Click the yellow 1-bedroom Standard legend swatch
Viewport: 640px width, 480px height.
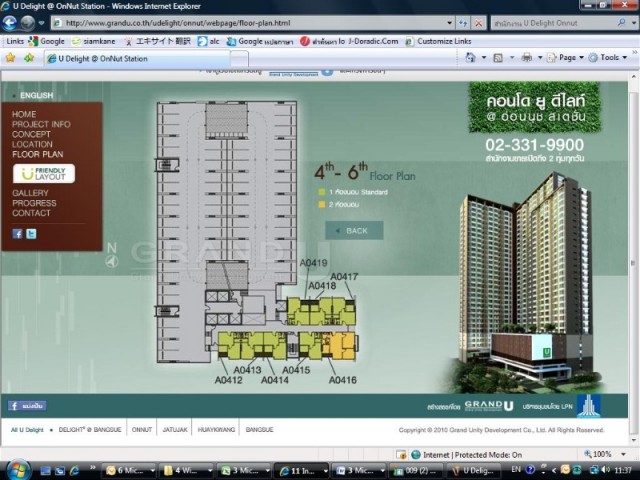tap(322, 191)
